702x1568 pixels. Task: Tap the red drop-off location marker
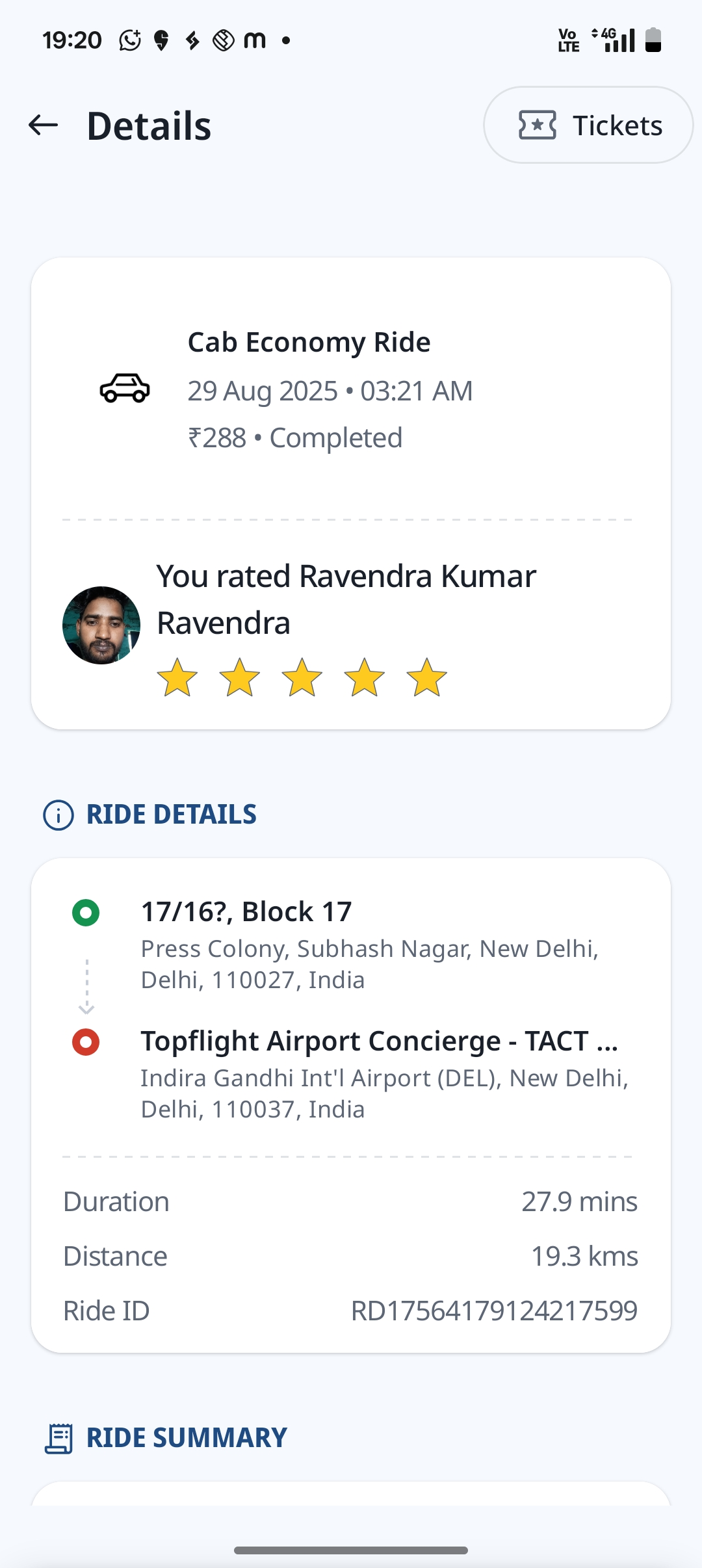[x=86, y=1042]
